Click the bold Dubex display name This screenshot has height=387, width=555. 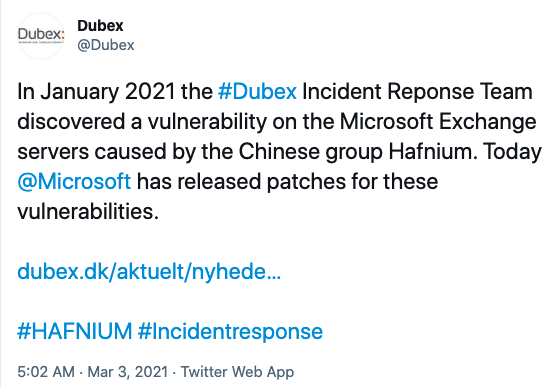100,25
